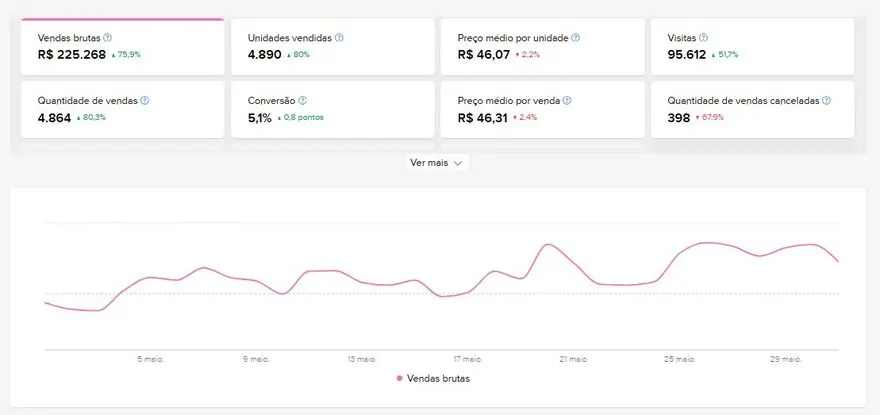Click the 29 maio axis label

[786, 359]
